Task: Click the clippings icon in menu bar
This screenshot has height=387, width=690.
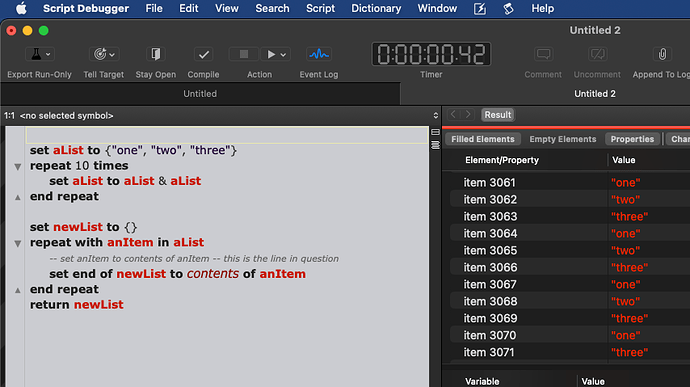Action: [x=480, y=8]
